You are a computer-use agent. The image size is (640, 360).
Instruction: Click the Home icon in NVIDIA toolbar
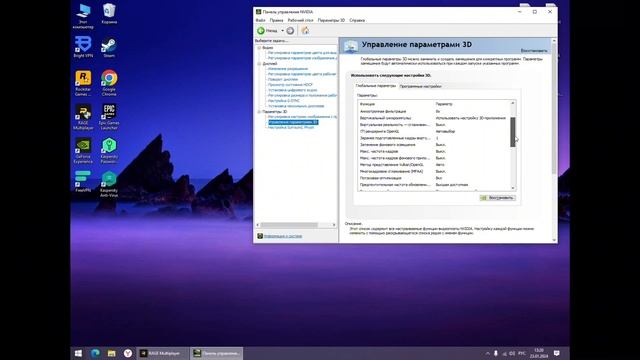pyautogui.click(x=305, y=31)
